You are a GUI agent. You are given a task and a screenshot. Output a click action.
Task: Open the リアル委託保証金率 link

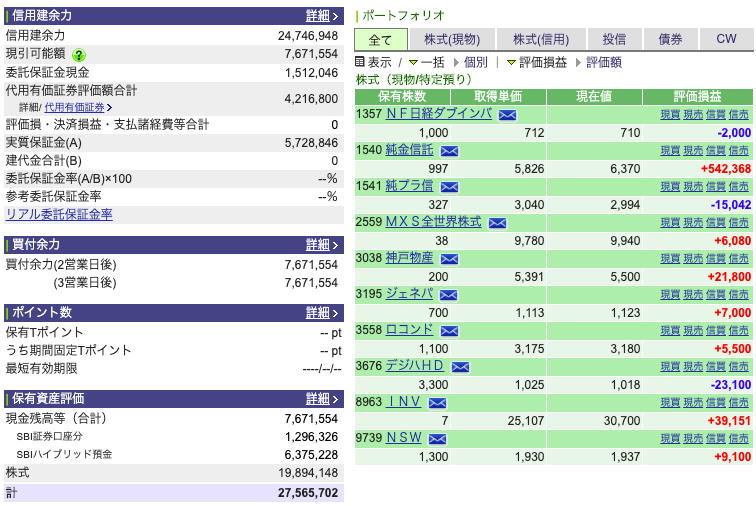[59, 214]
